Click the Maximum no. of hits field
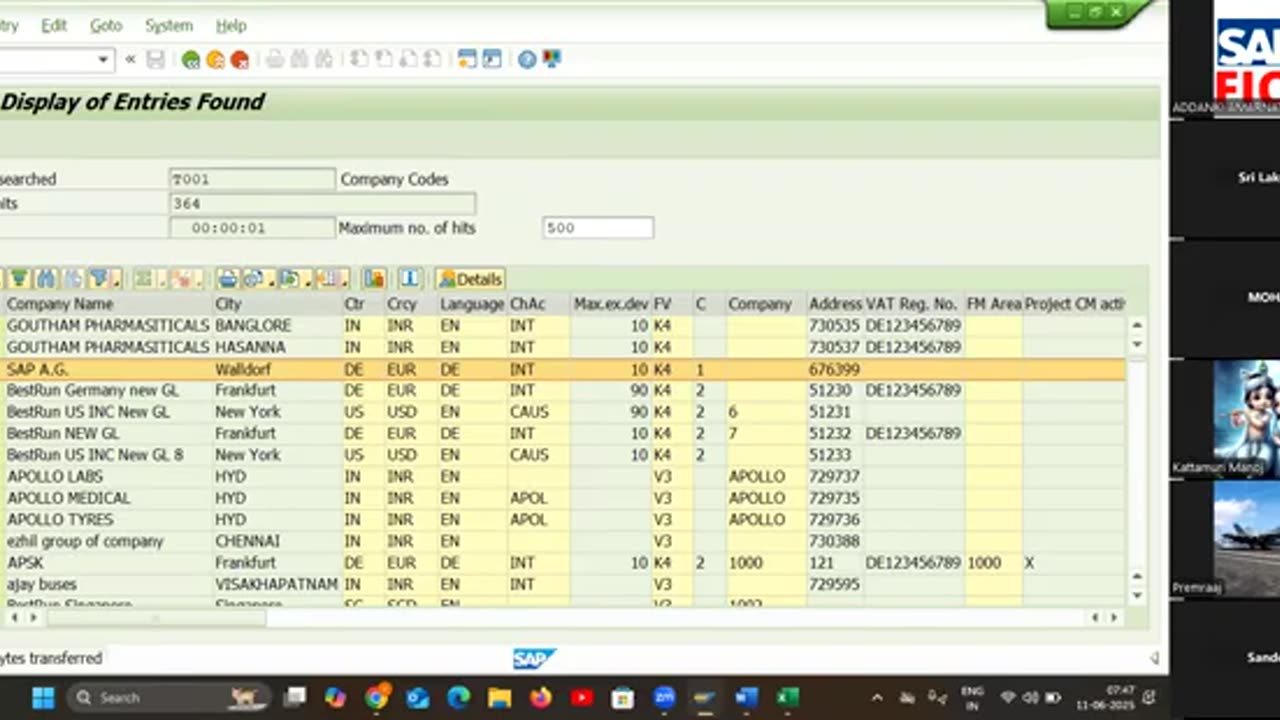 coord(598,228)
